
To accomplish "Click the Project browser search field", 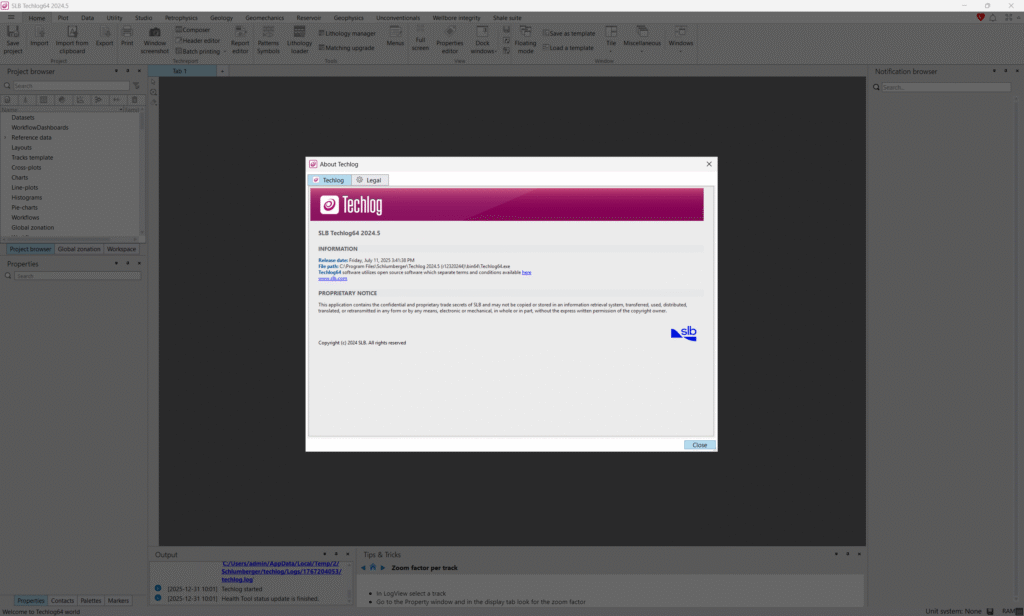I will [x=70, y=86].
